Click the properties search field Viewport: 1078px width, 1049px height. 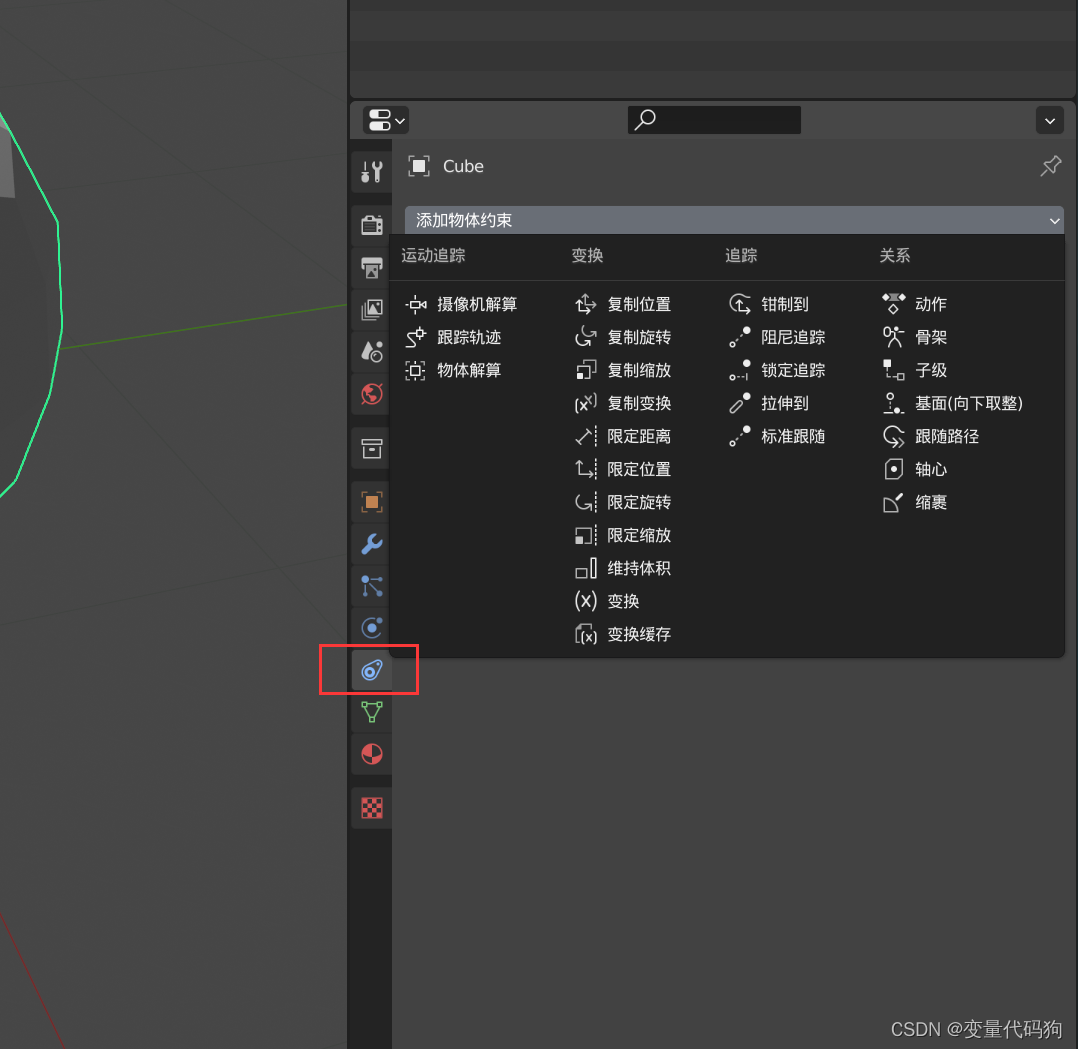(x=714, y=120)
